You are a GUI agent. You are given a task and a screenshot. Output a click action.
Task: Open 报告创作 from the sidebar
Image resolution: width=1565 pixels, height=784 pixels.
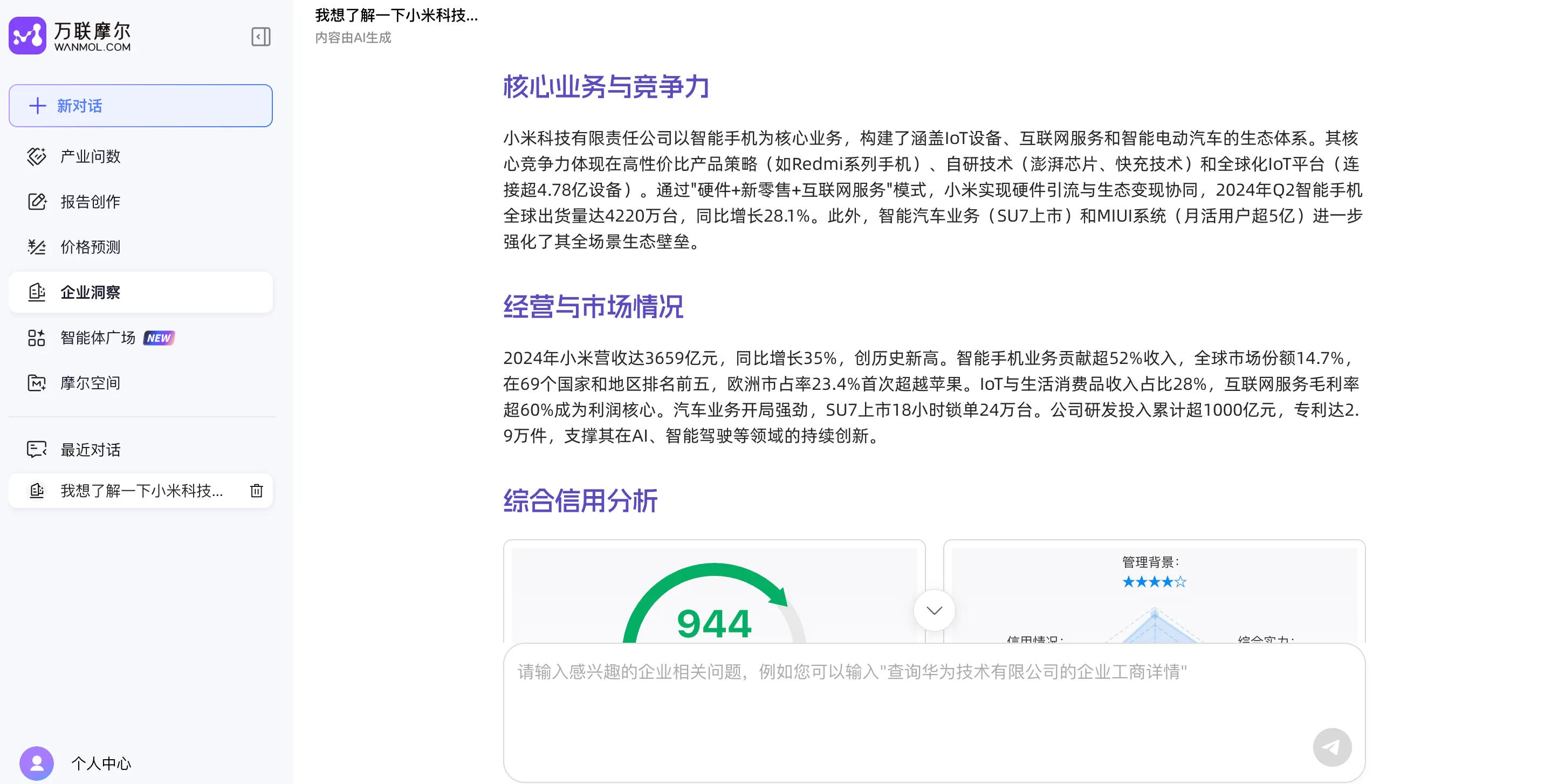[90, 202]
